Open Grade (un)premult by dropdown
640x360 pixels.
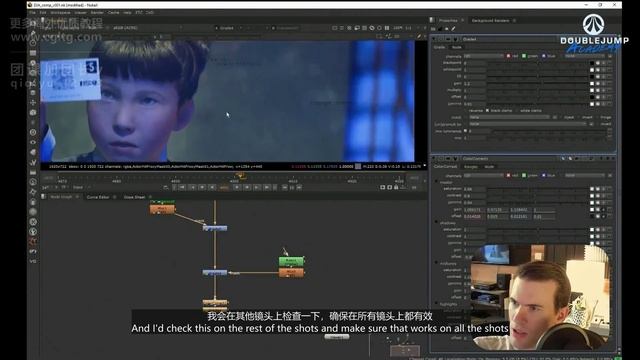[x=528, y=124]
